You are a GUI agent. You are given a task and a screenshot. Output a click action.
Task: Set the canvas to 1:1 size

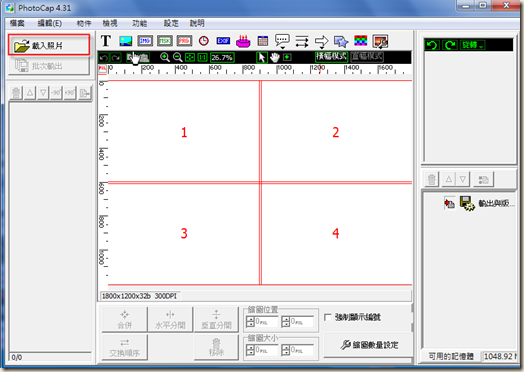[203, 57]
